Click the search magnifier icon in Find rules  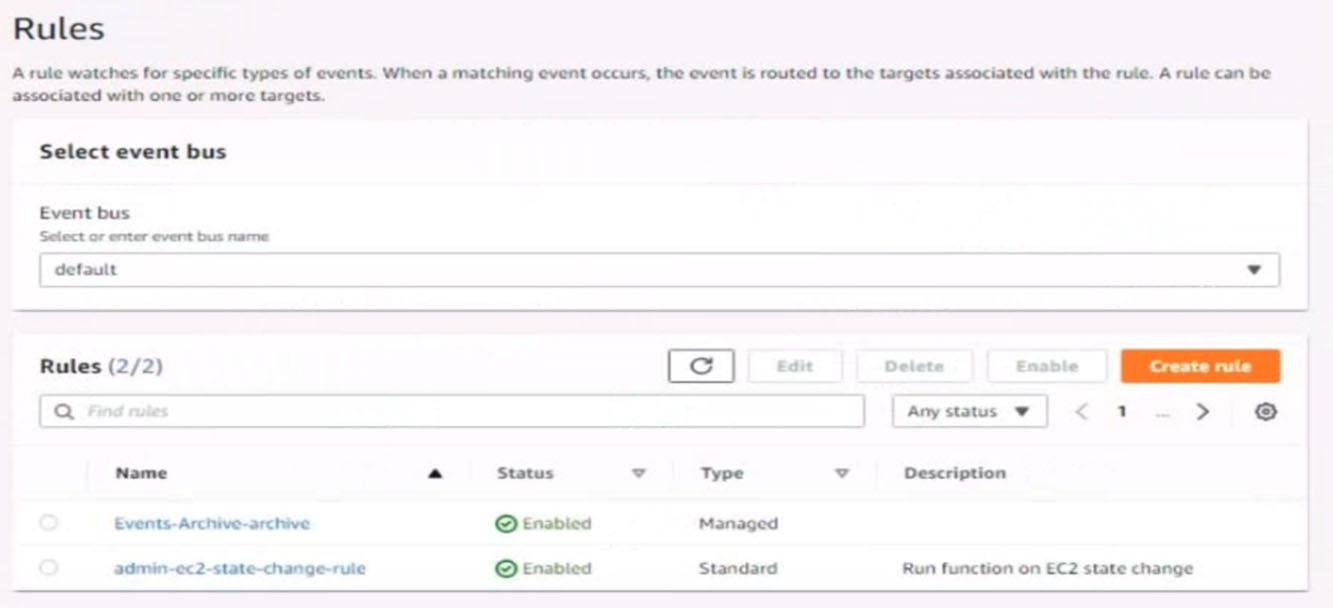click(x=65, y=412)
